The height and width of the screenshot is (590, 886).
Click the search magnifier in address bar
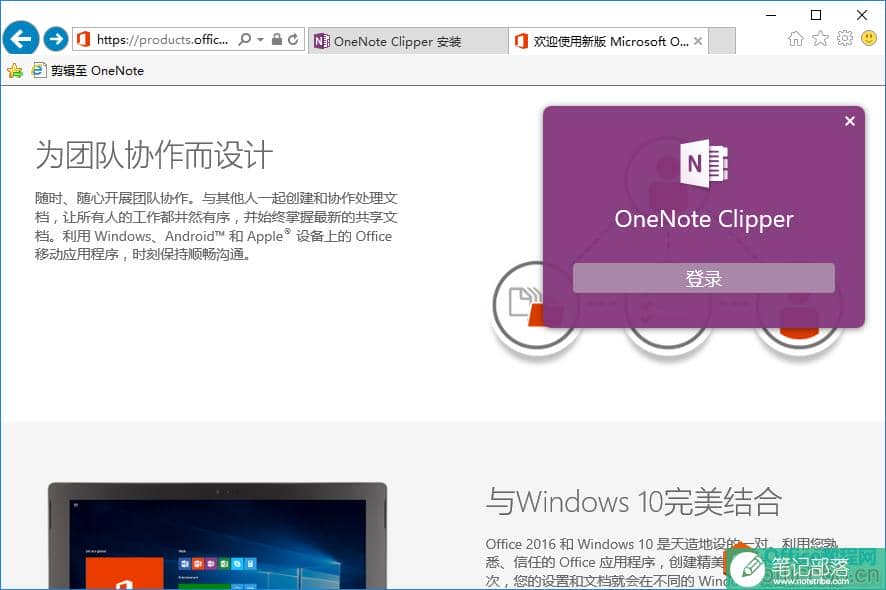click(245, 39)
